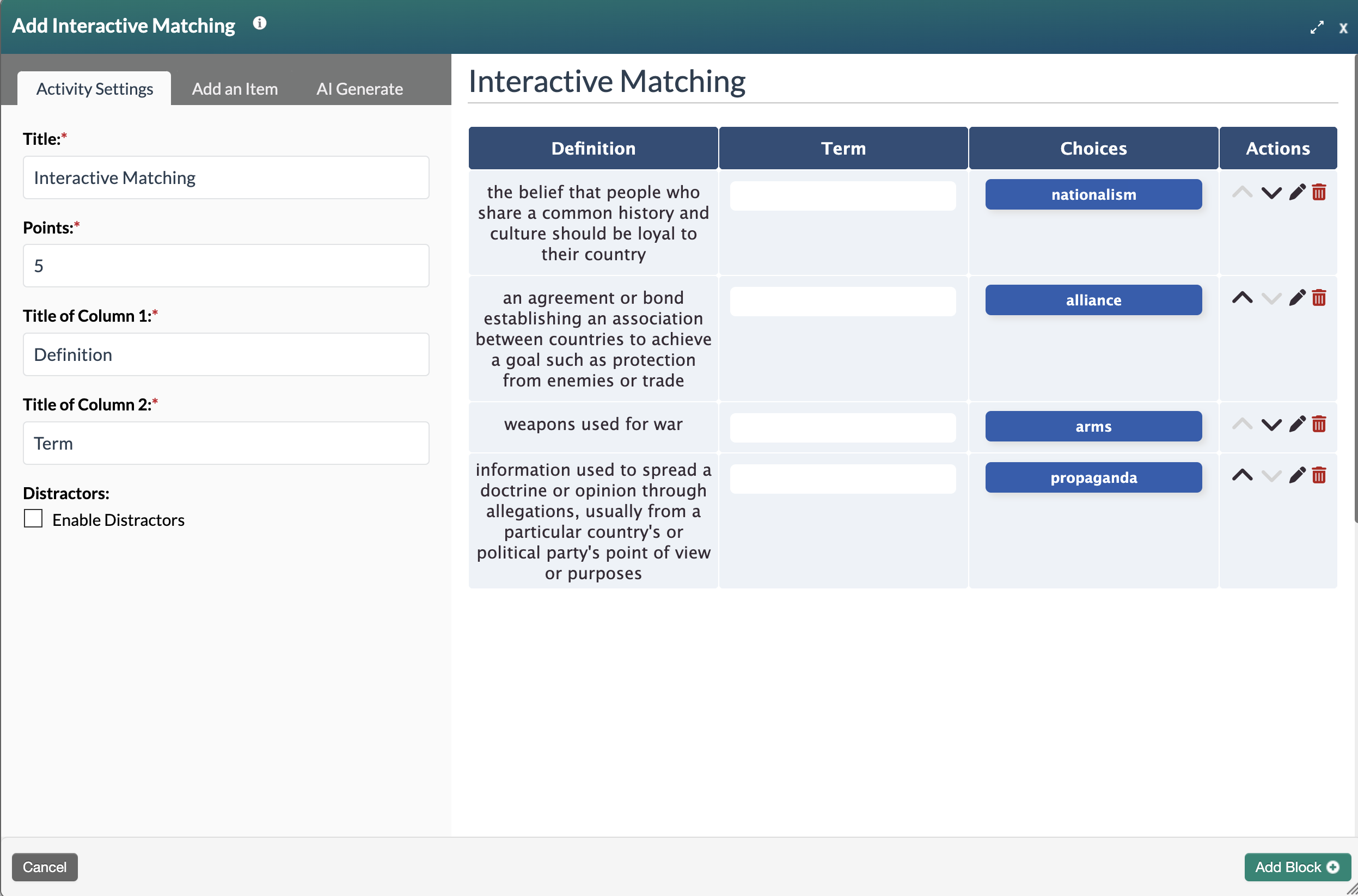This screenshot has width=1358, height=896.
Task: Click the green Add Block button
Action: point(1296,867)
